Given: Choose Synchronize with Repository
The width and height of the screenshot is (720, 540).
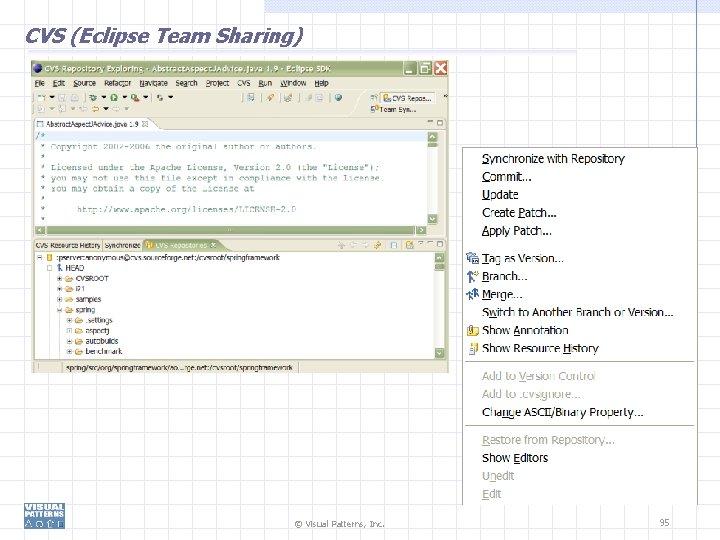Looking at the screenshot, I should (553, 159).
